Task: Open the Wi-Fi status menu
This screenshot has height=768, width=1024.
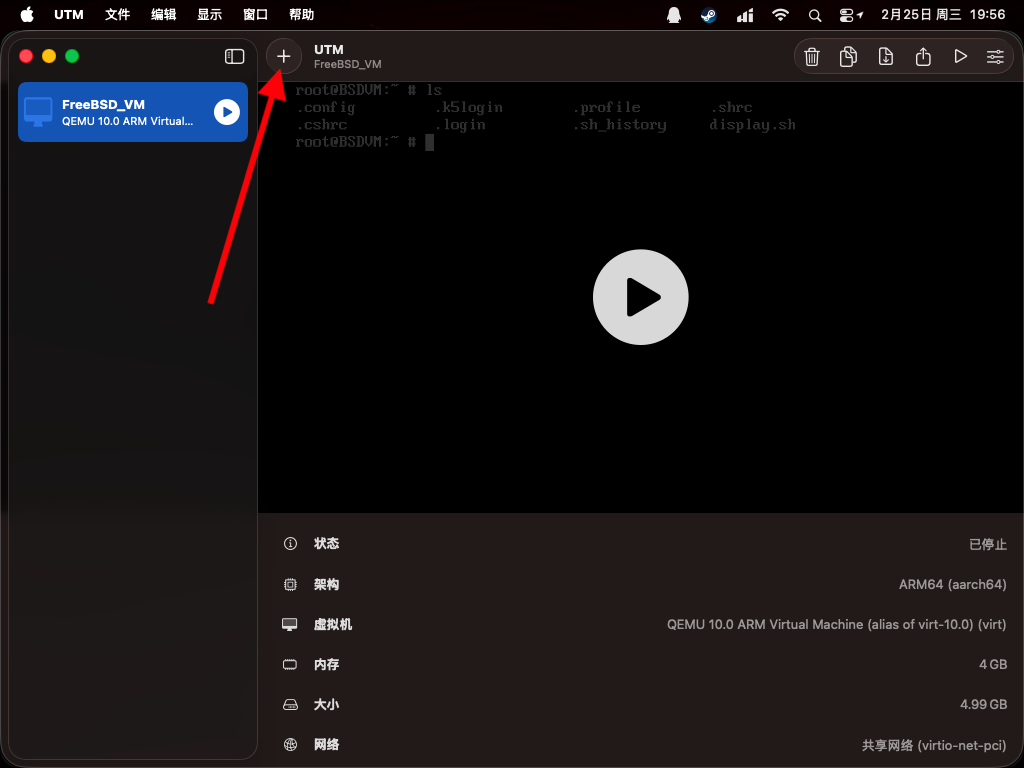Action: [x=780, y=14]
